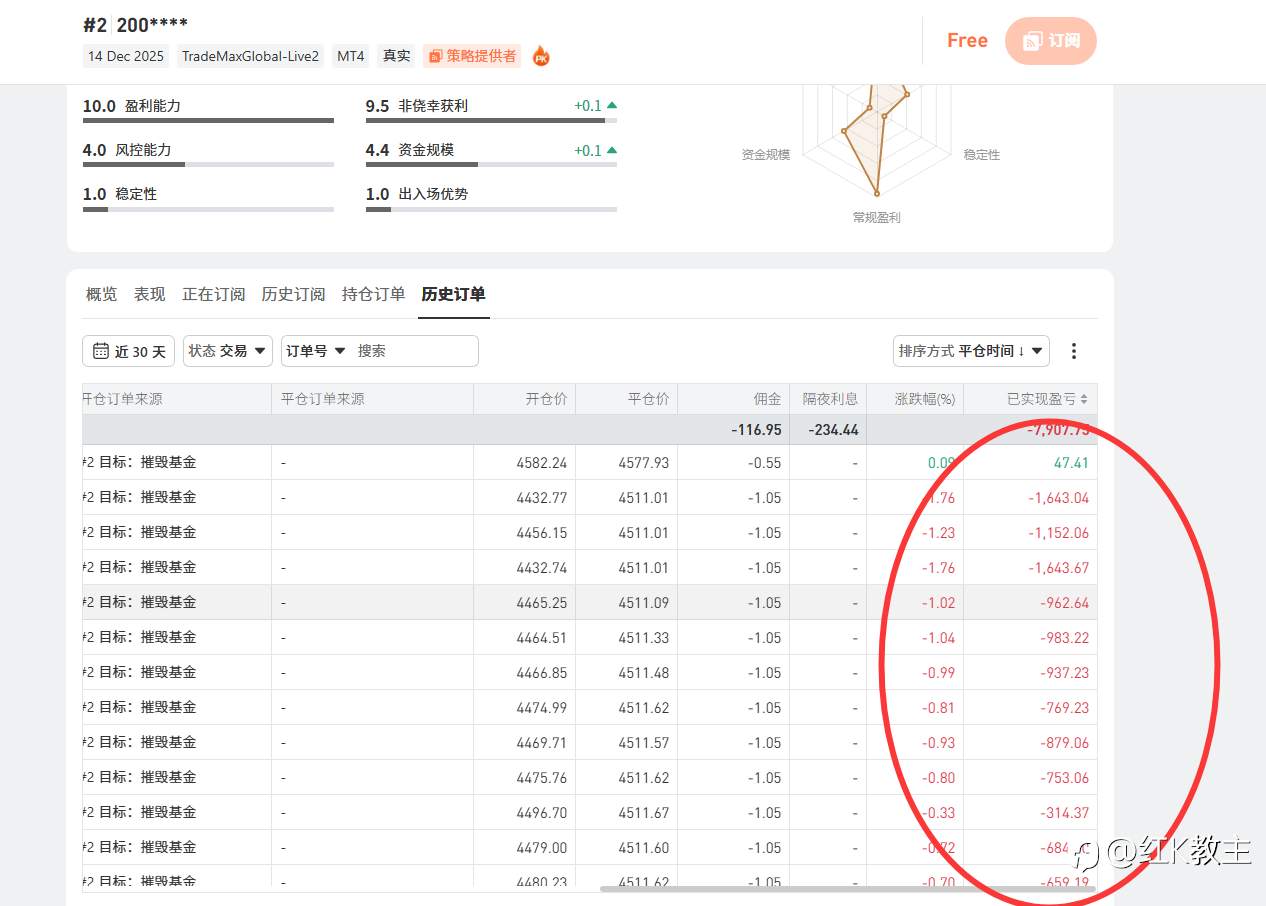Click the radar chart graphic
This screenshot has width=1266, height=906.
877,140
